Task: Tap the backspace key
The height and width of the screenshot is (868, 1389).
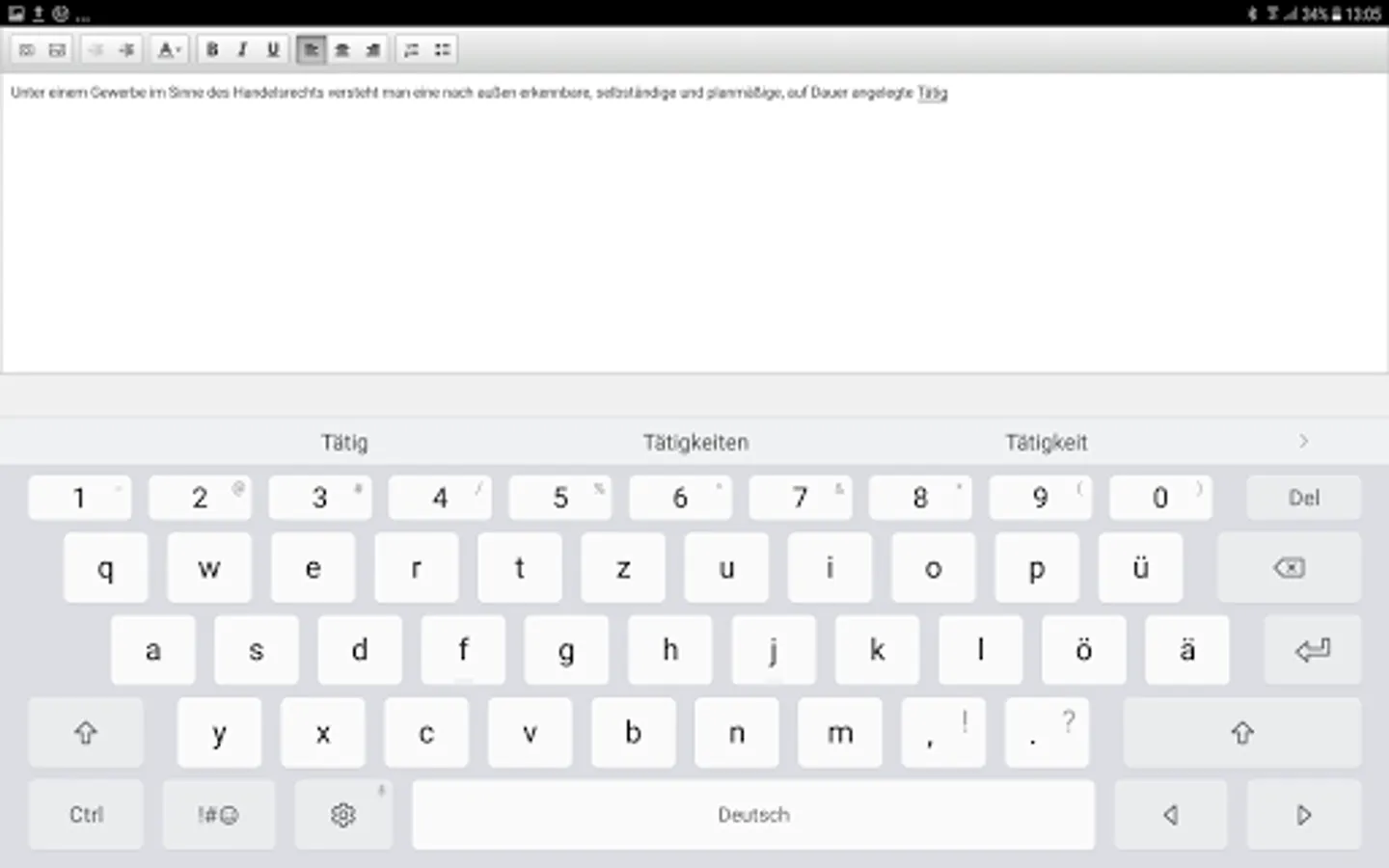Action: [x=1290, y=568]
